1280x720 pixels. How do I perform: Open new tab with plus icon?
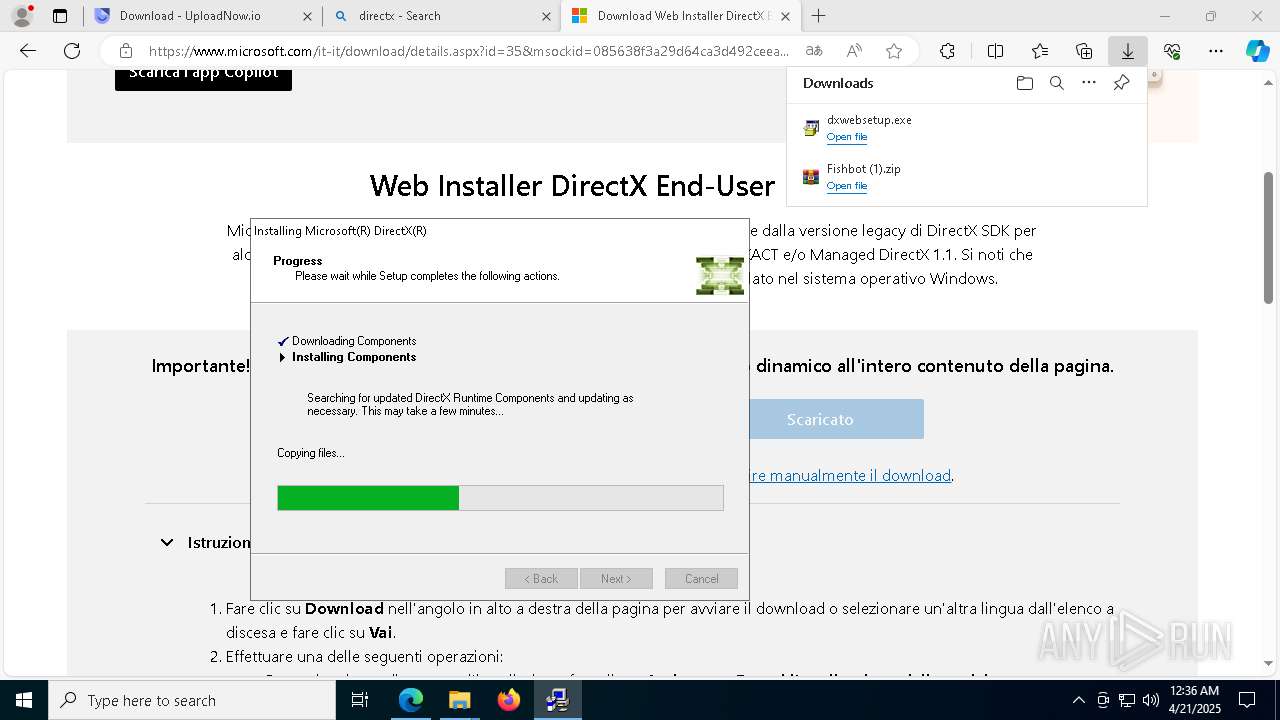[x=818, y=16]
